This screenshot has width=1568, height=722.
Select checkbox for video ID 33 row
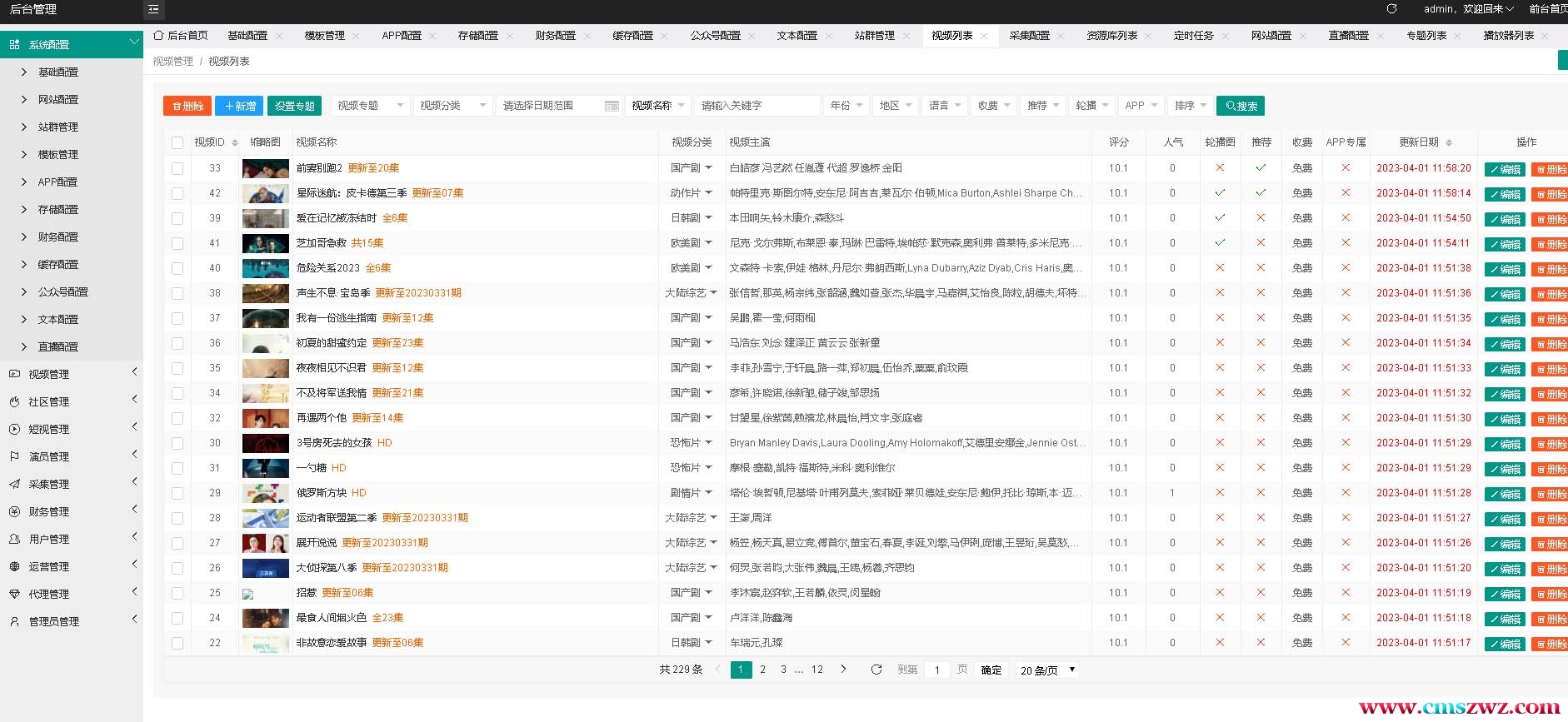click(177, 168)
